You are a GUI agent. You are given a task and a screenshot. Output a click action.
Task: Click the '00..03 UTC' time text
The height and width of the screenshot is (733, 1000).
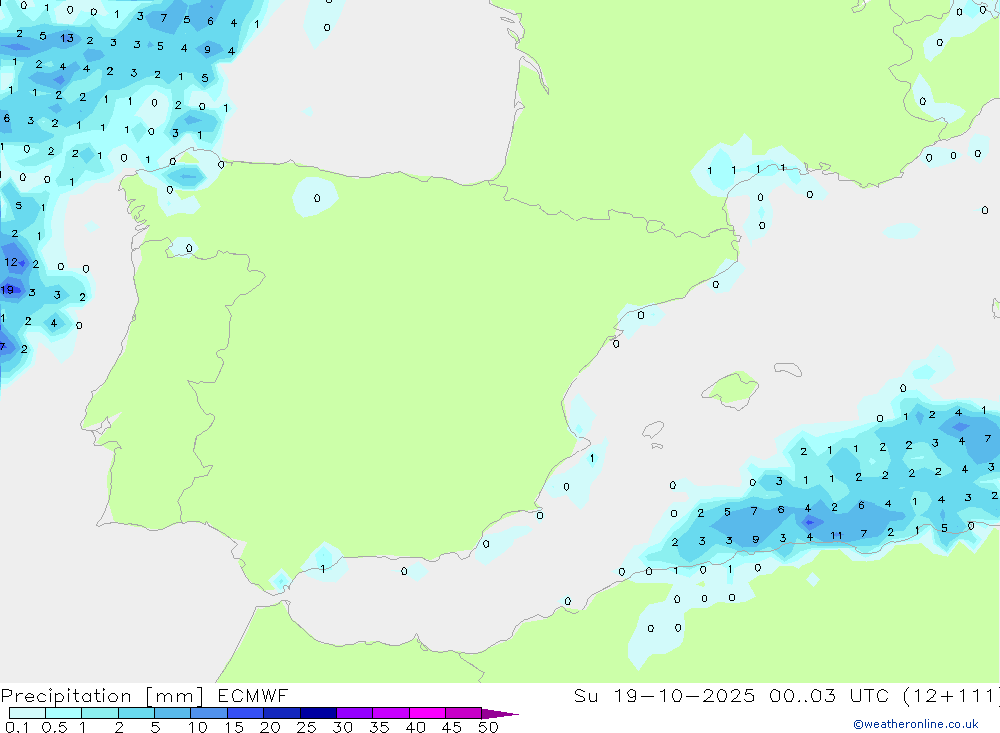click(x=829, y=695)
